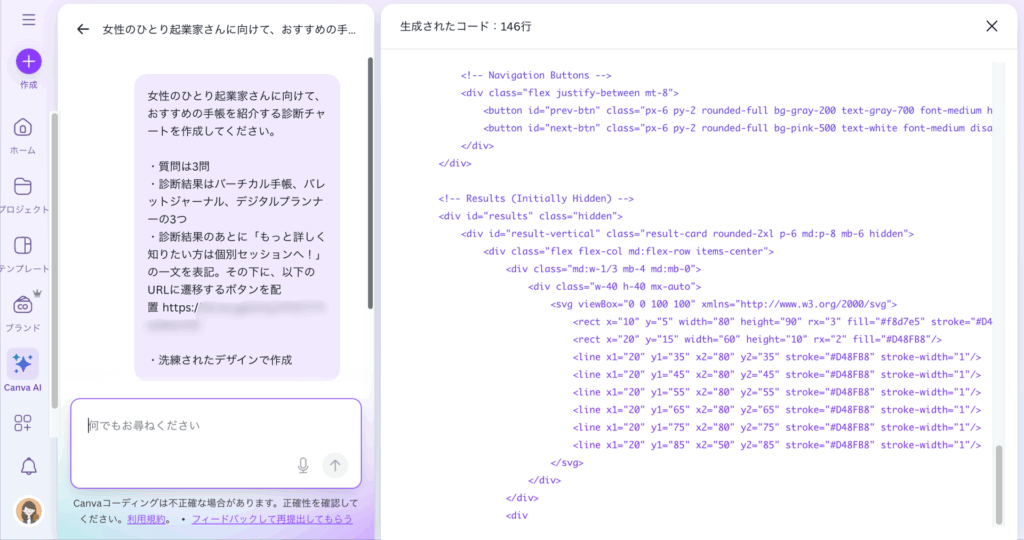
Task: Open the user profile avatar
Action: (29, 511)
